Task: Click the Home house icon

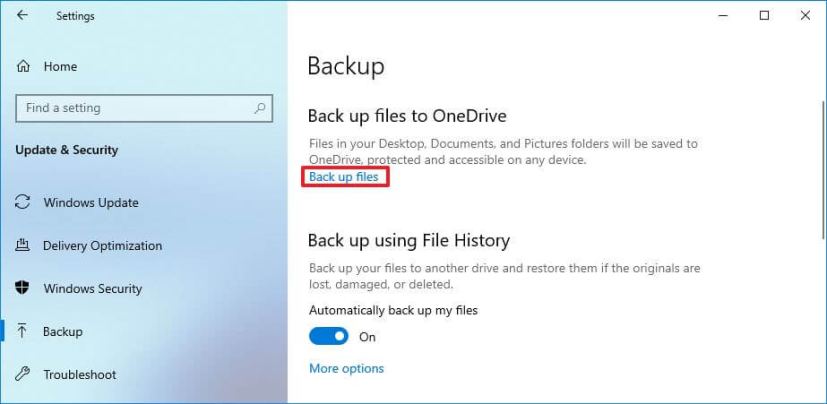Action: pyautogui.click(x=23, y=66)
